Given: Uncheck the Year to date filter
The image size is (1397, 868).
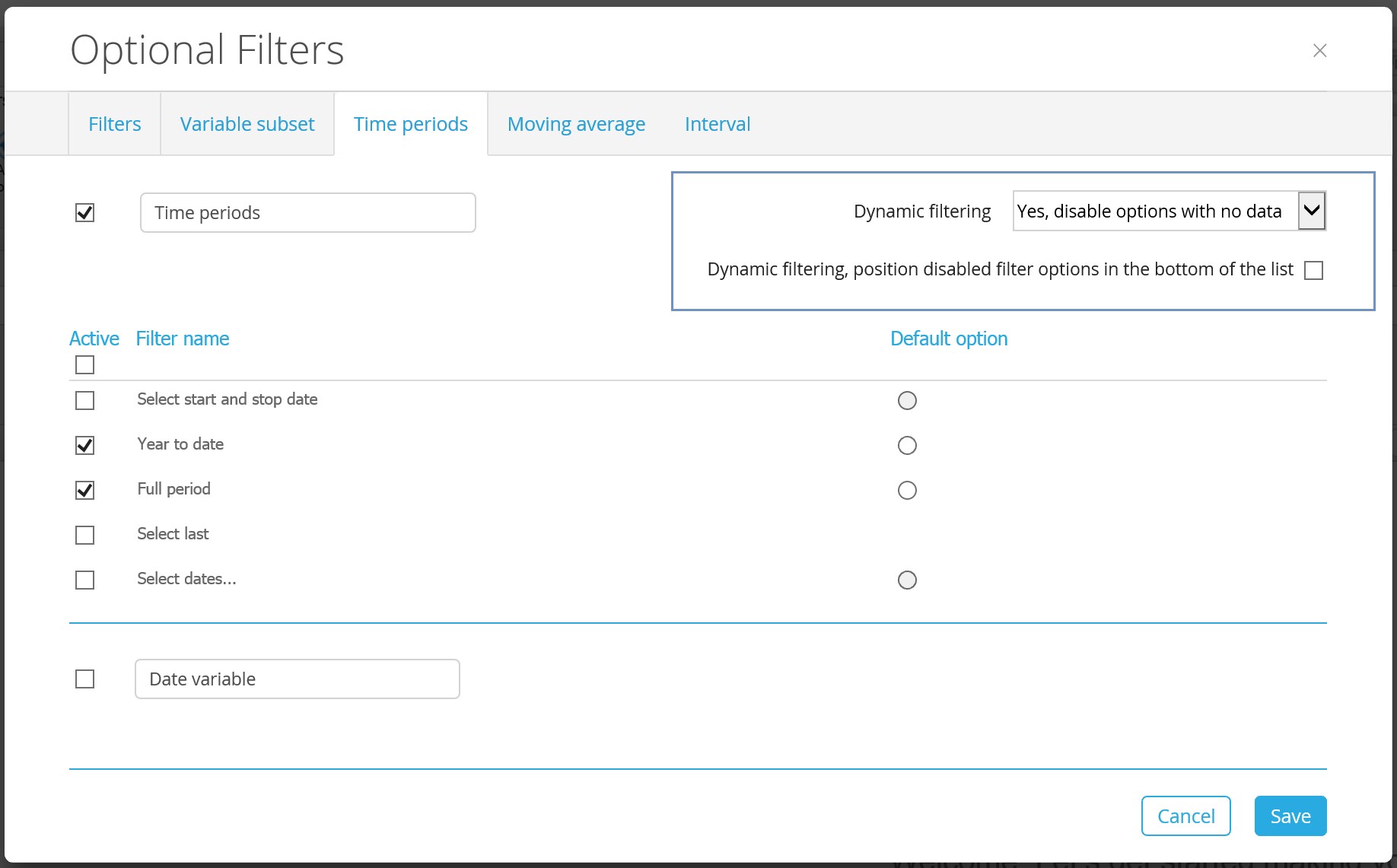Looking at the screenshot, I should click(x=85, y=445).
